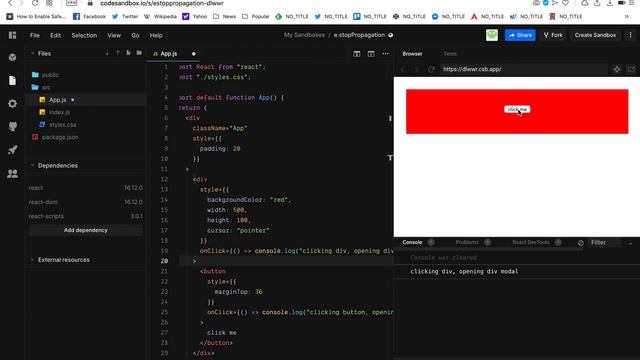
Task: Clear the console with the ban icon
Action: click(580, 242)
